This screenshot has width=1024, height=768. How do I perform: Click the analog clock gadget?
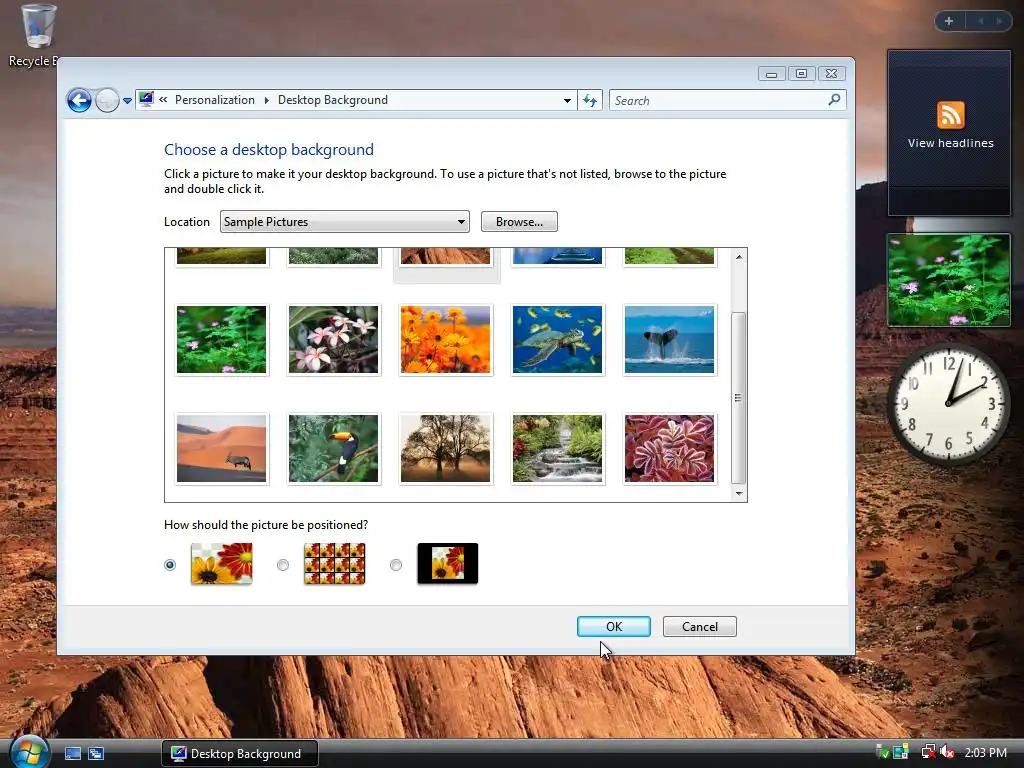948,404
